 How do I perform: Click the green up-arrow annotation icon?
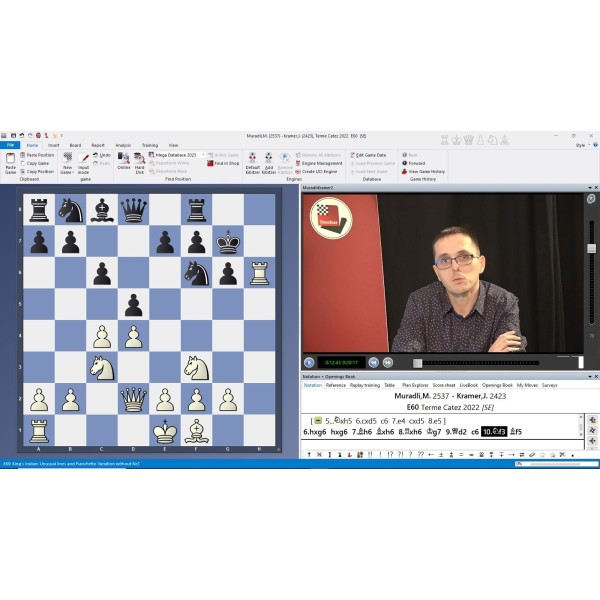309,455
